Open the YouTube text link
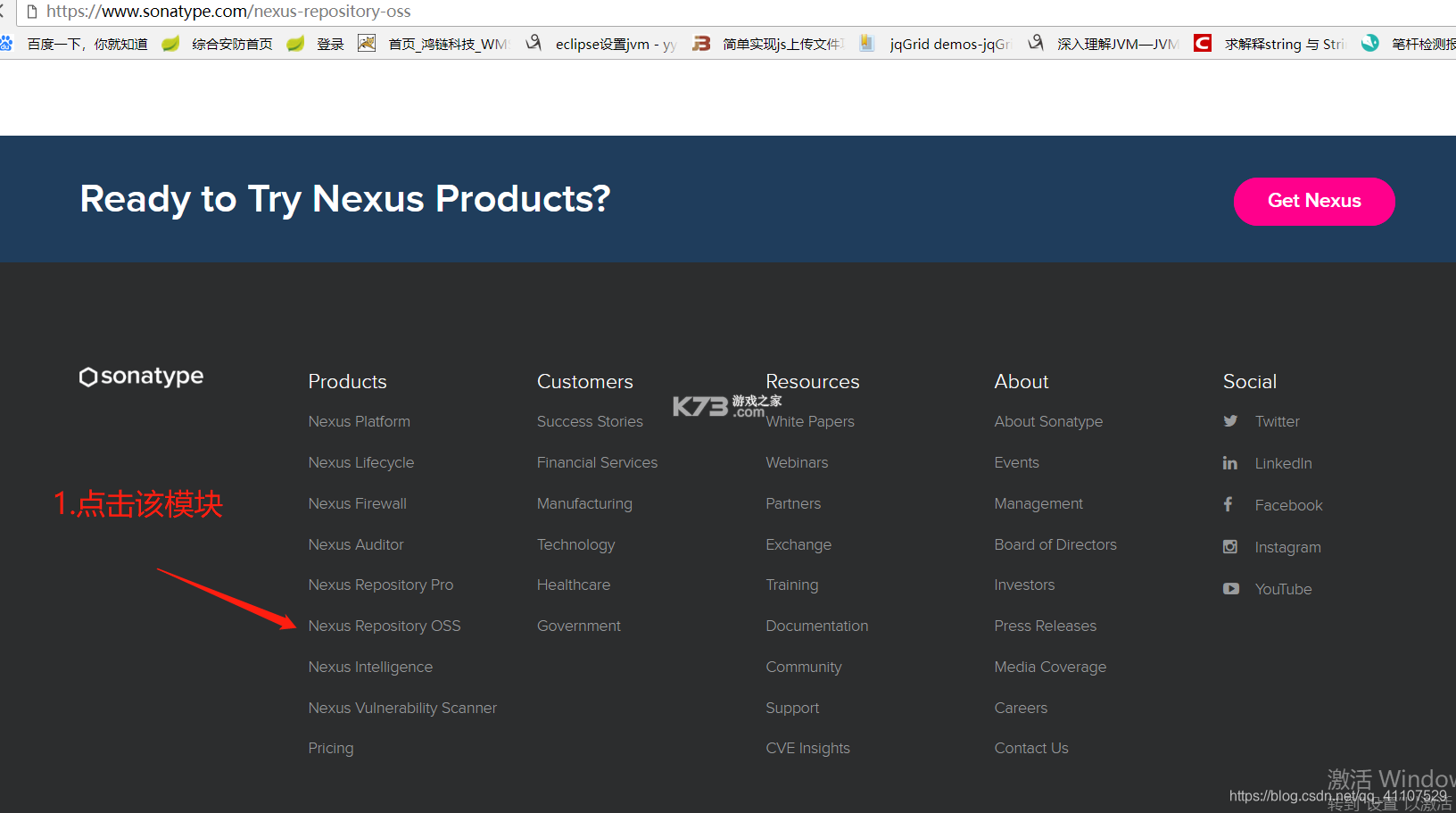 [1283, 589]
